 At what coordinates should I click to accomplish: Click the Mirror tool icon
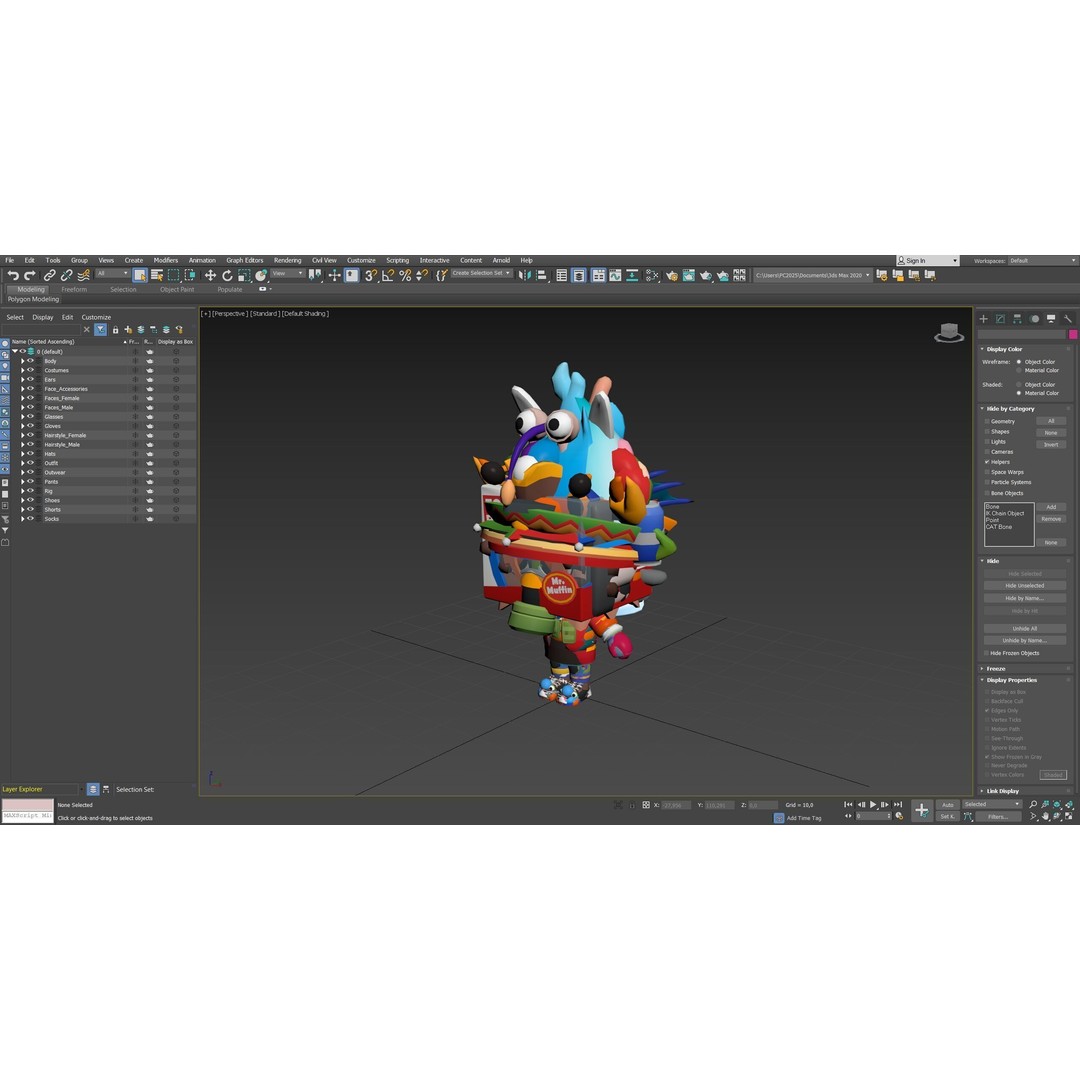pyautogui.click(x=525, y=276)
